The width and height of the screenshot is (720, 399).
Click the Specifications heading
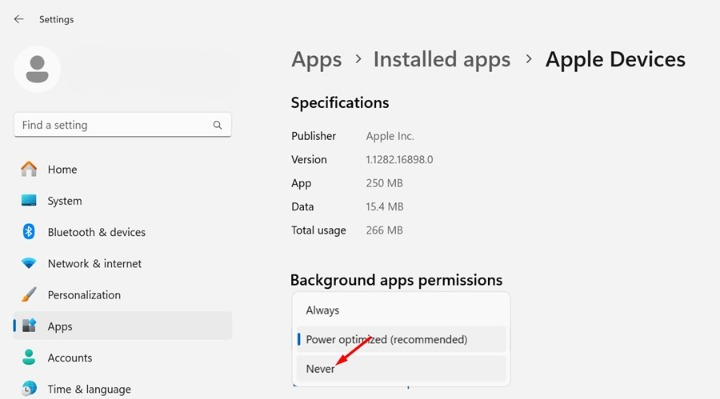[340, 102]
